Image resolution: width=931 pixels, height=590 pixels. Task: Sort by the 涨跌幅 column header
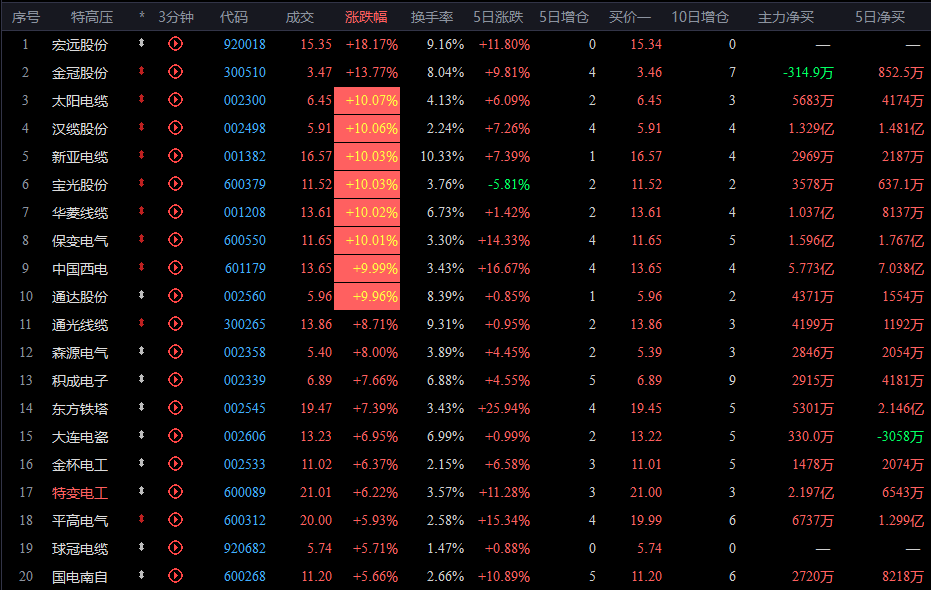click(x=366, y=17)
